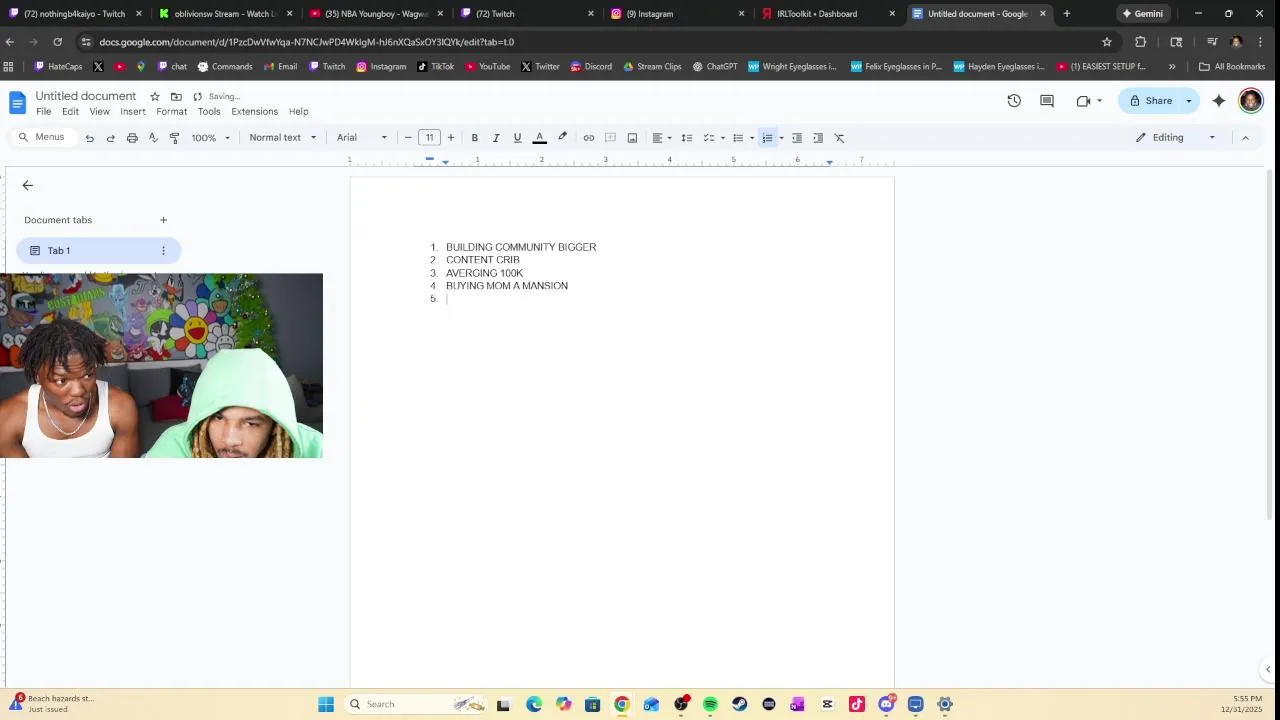Image resolution: width=1280 pixels, height=720 pixels.
Task: Click the Increase indent icon
Action: pyautogui.click(x=818, y=138)
